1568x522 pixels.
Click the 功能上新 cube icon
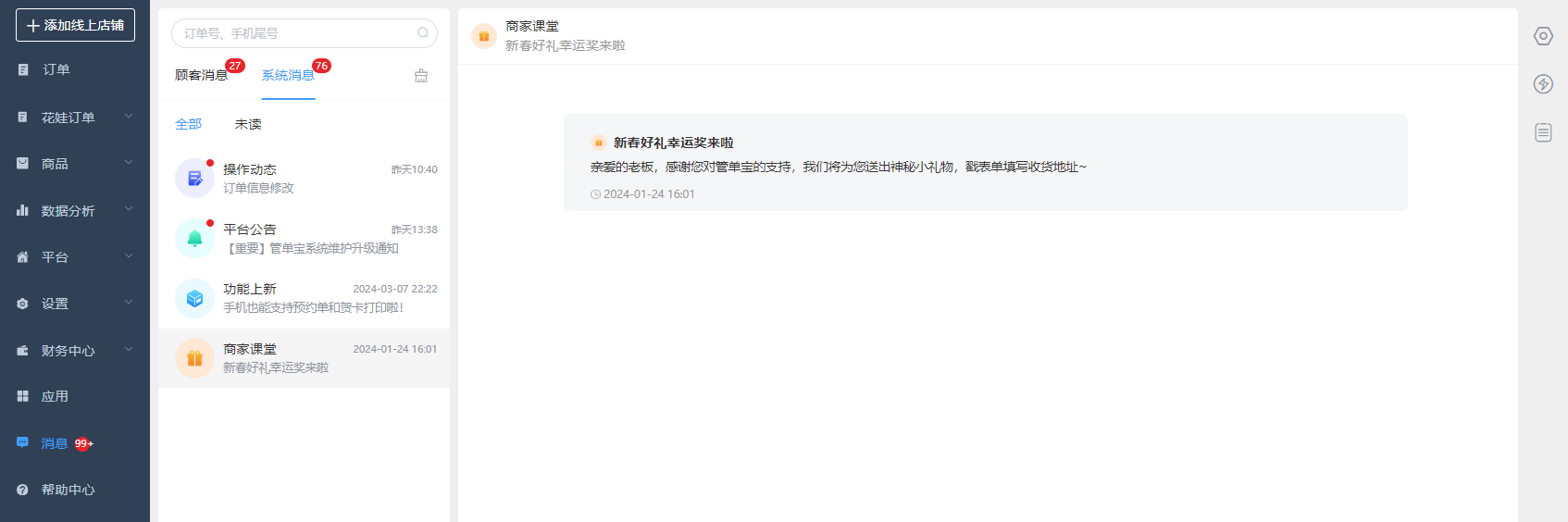[x=194, y=298]
